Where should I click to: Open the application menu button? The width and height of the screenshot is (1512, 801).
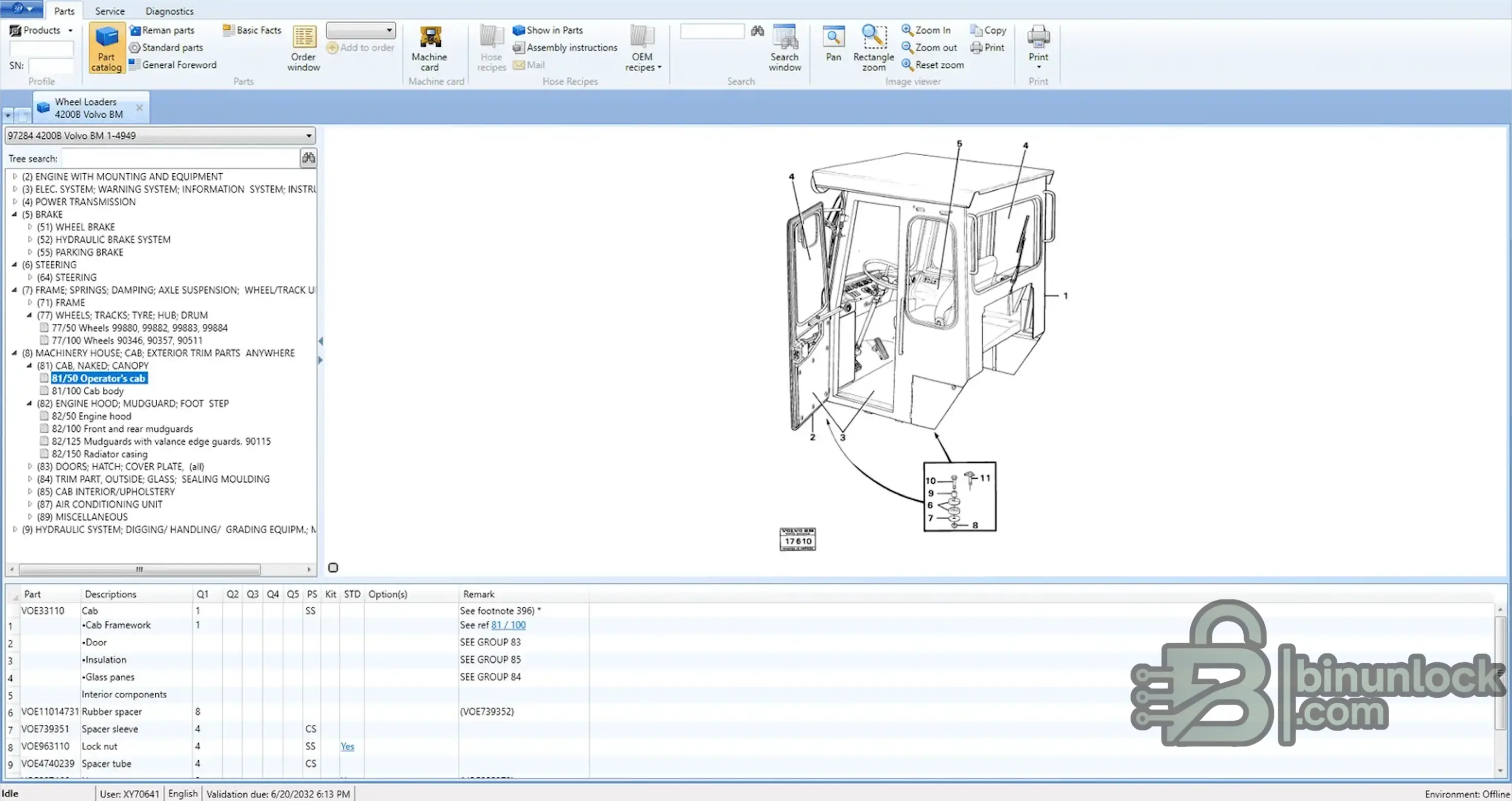pos(21,9)
